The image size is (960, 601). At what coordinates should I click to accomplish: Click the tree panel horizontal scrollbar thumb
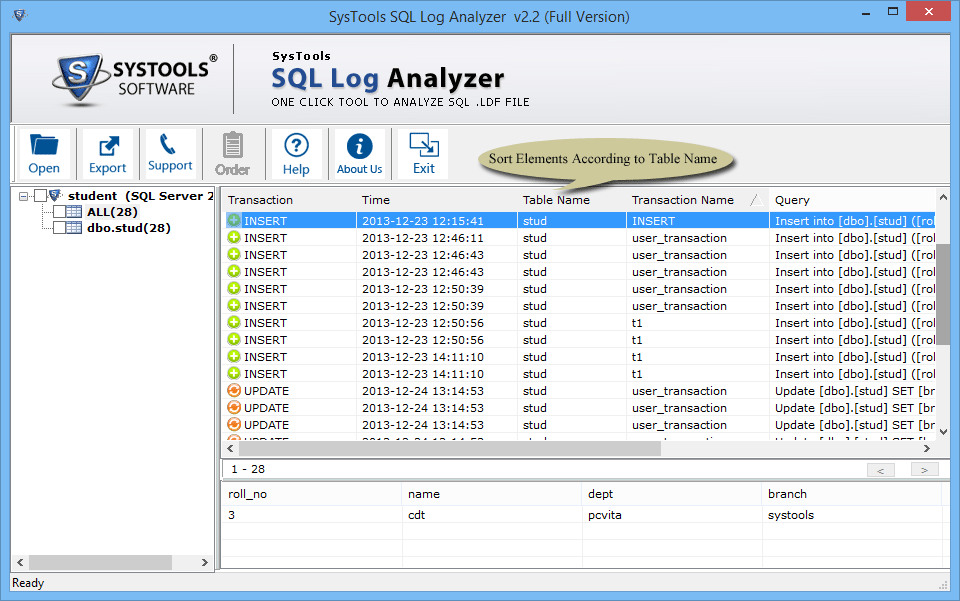(100, 562)
